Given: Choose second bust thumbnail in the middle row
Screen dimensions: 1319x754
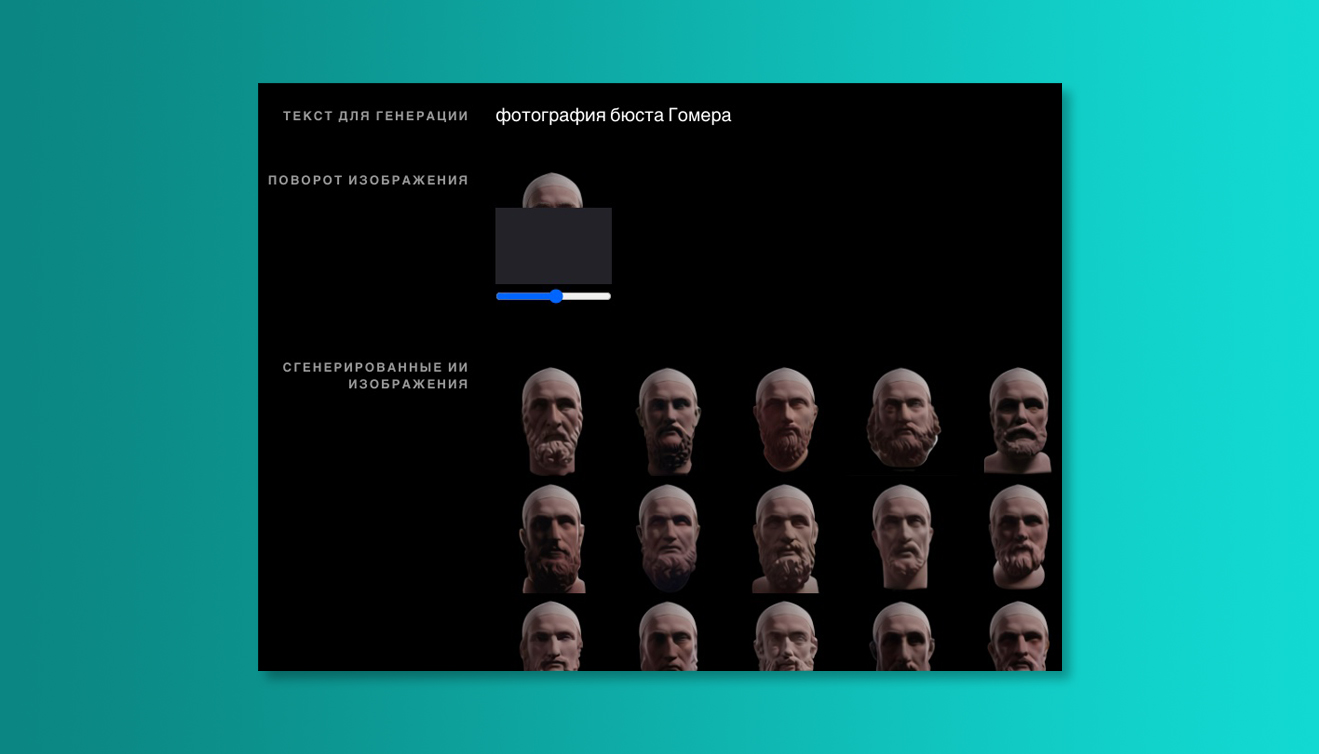Looking at the screenshot, I should (x=668, y=538).
